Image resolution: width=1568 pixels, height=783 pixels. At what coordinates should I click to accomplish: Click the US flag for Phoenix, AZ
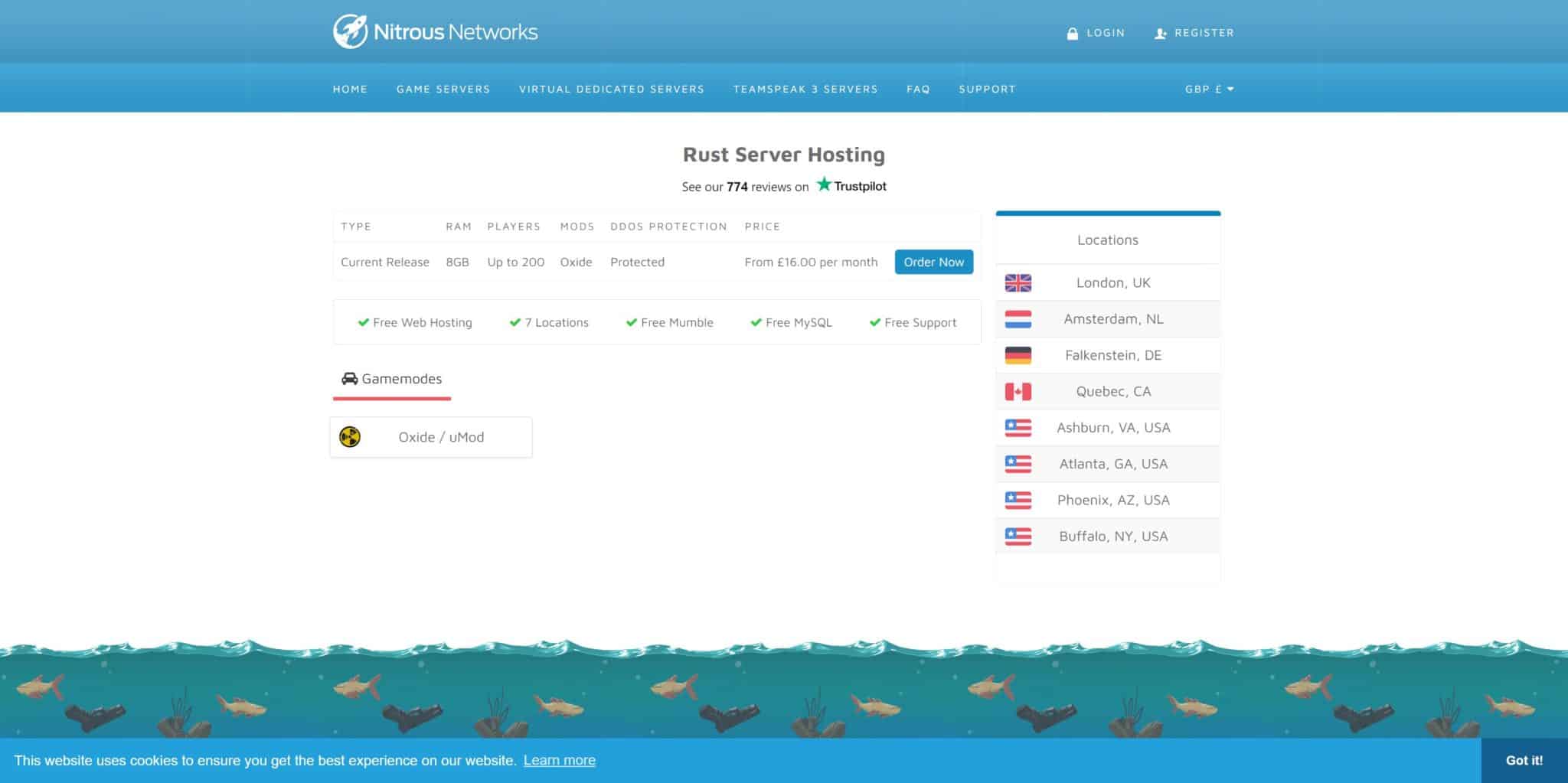(1018, 501)
